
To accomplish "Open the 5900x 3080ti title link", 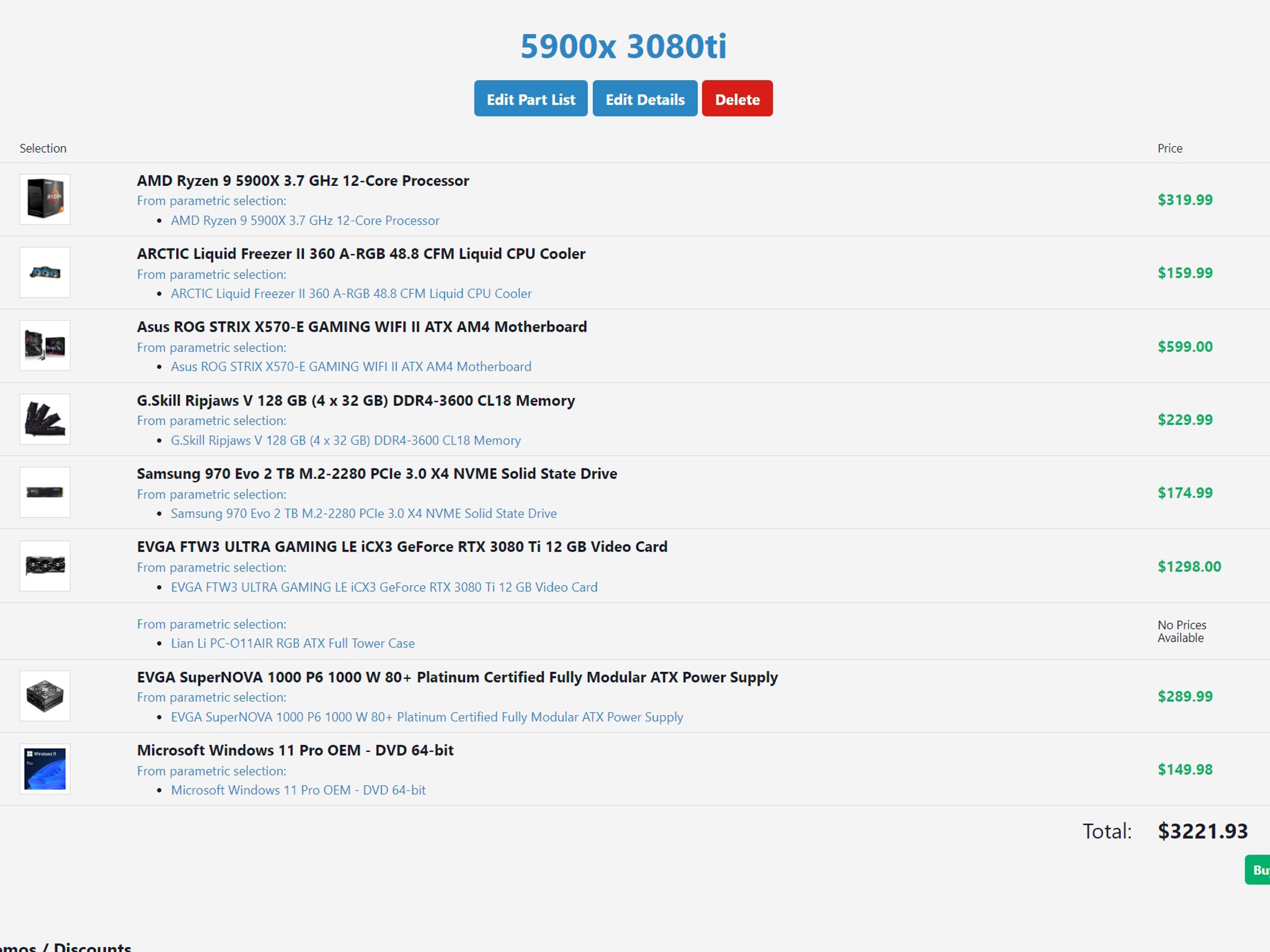I will point(623,46).
